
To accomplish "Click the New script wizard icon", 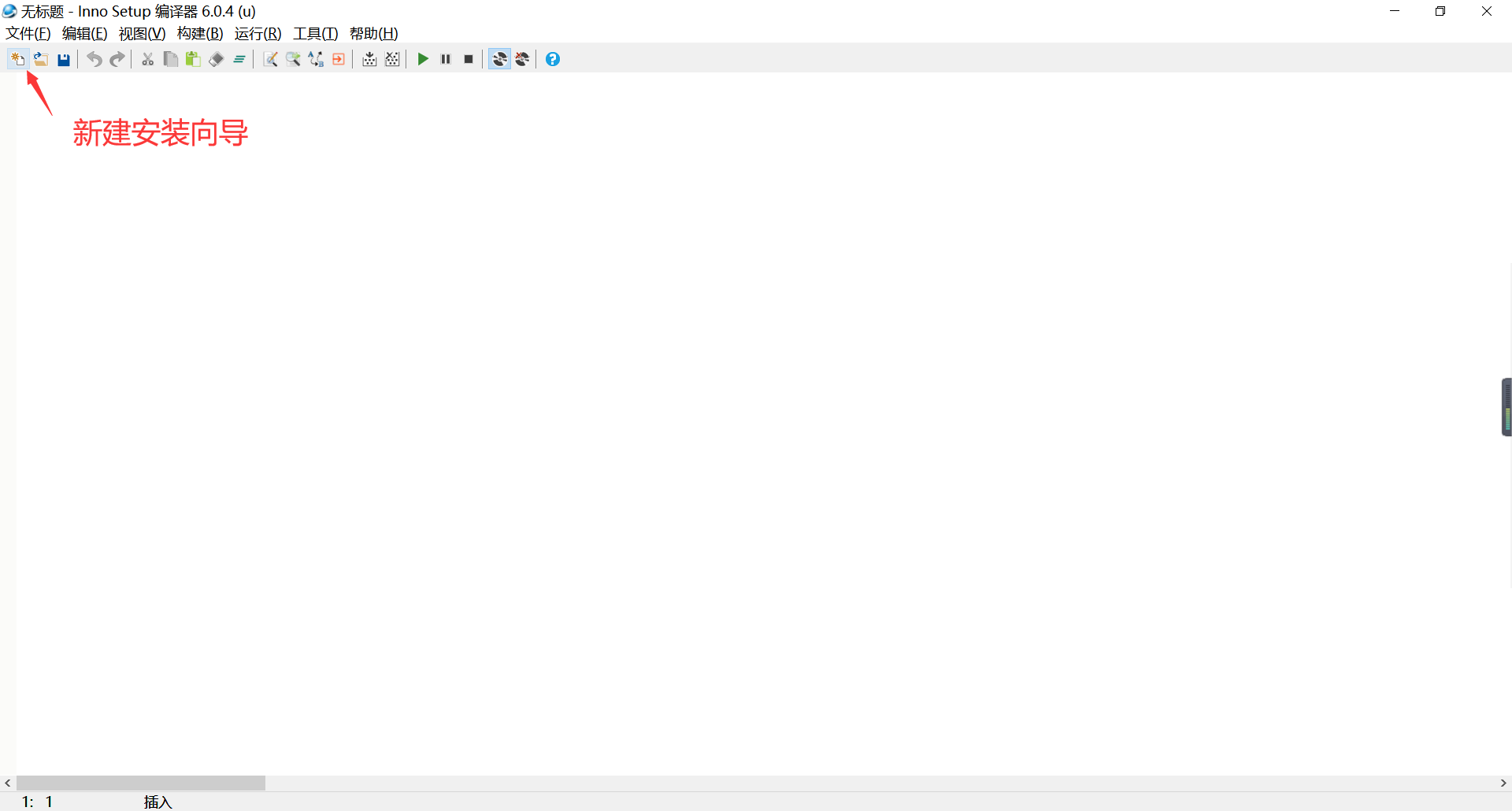I will [x=17, y=59].
